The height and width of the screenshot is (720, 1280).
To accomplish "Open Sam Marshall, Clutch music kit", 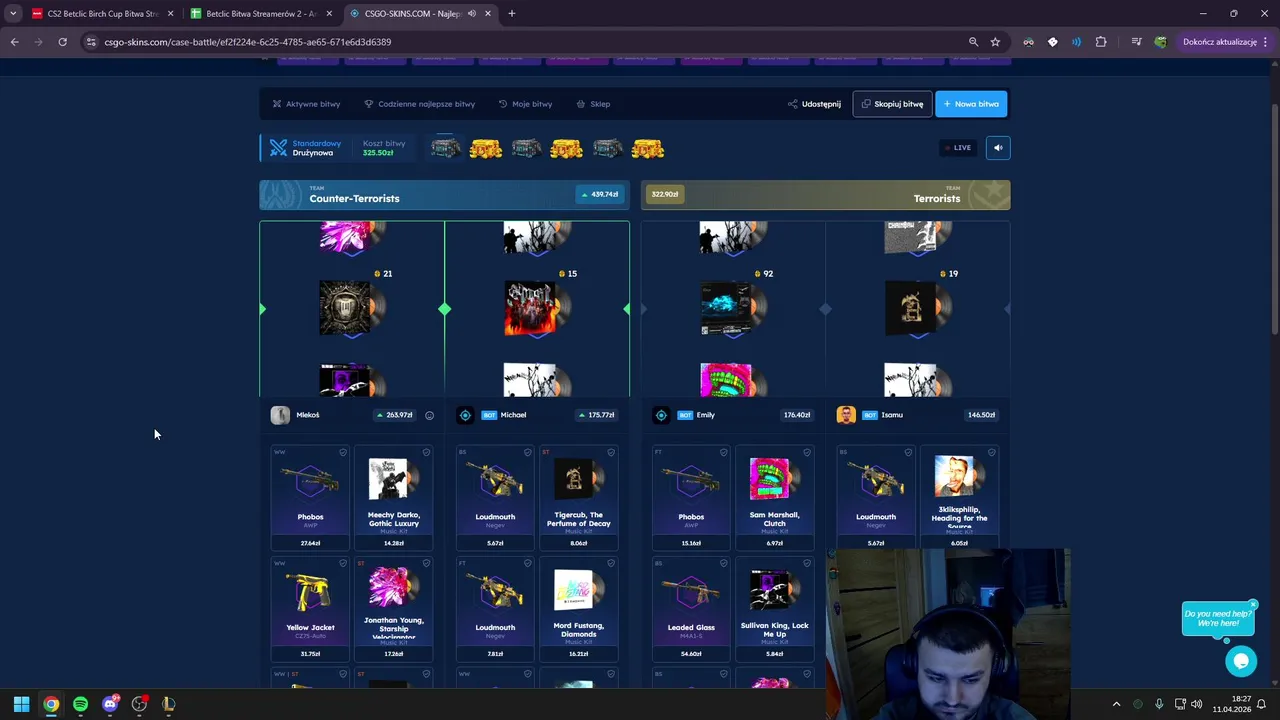I will click(774, 498).
